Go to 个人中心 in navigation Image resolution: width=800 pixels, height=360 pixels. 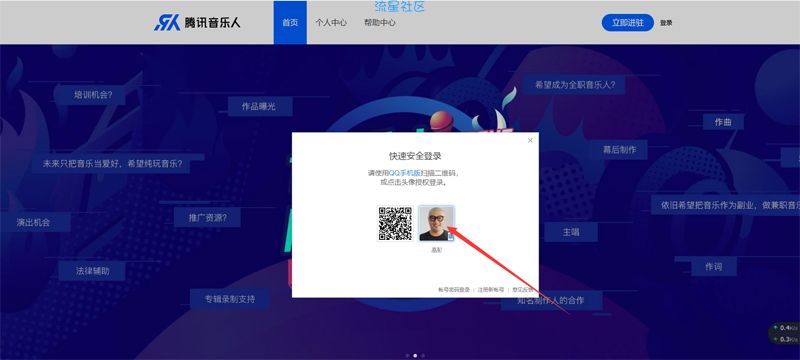pyautogui.click(x=331, y=22)
